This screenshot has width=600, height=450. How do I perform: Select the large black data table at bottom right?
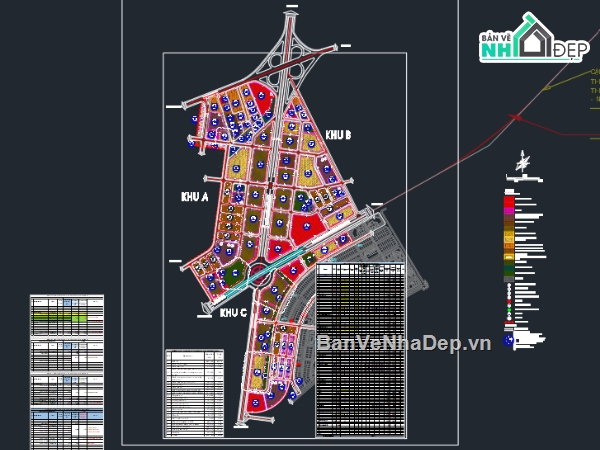(360, 350)
